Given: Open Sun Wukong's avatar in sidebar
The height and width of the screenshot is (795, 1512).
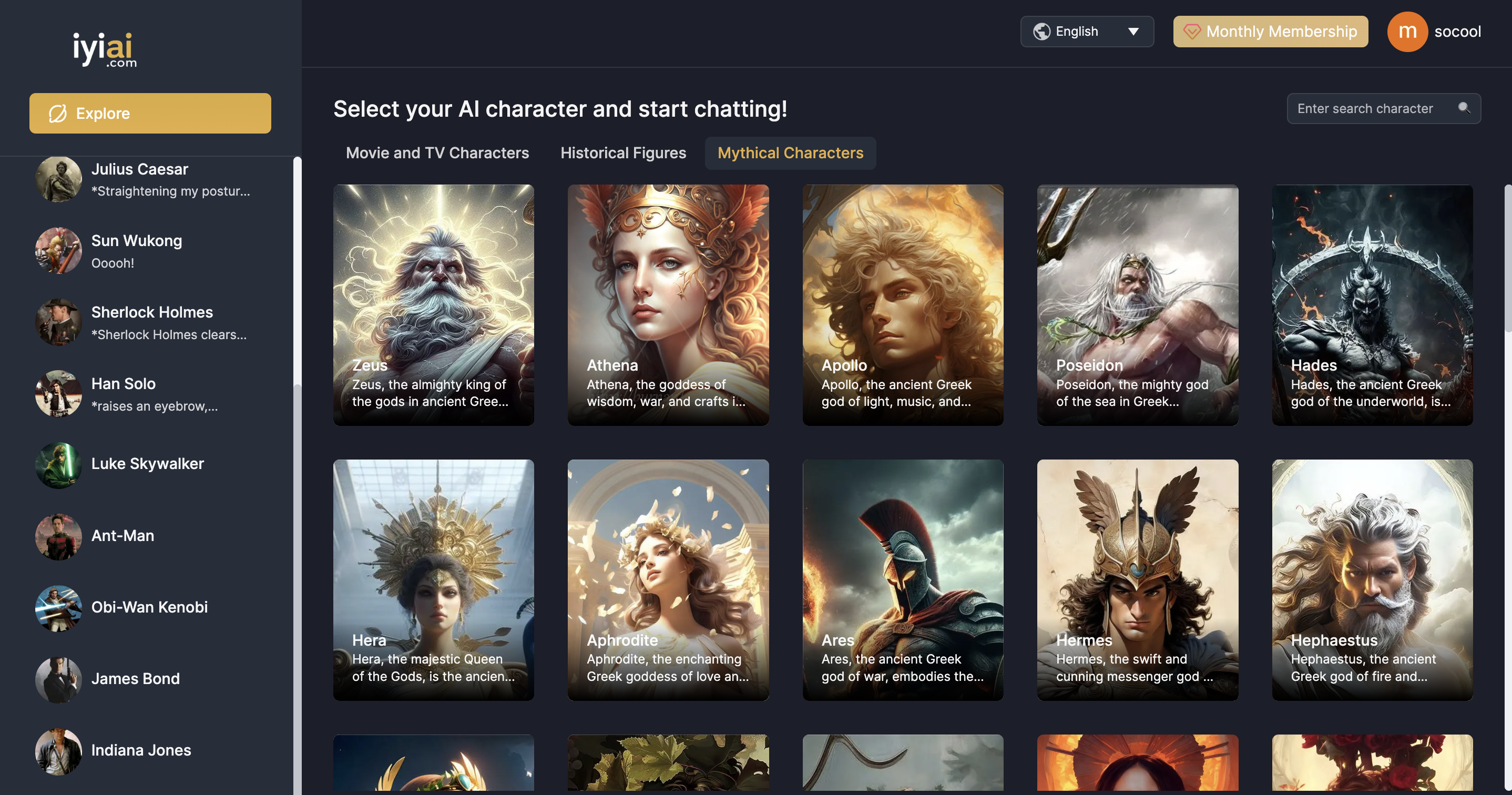Looking at the screenshot, I should (x=58, y=251).
